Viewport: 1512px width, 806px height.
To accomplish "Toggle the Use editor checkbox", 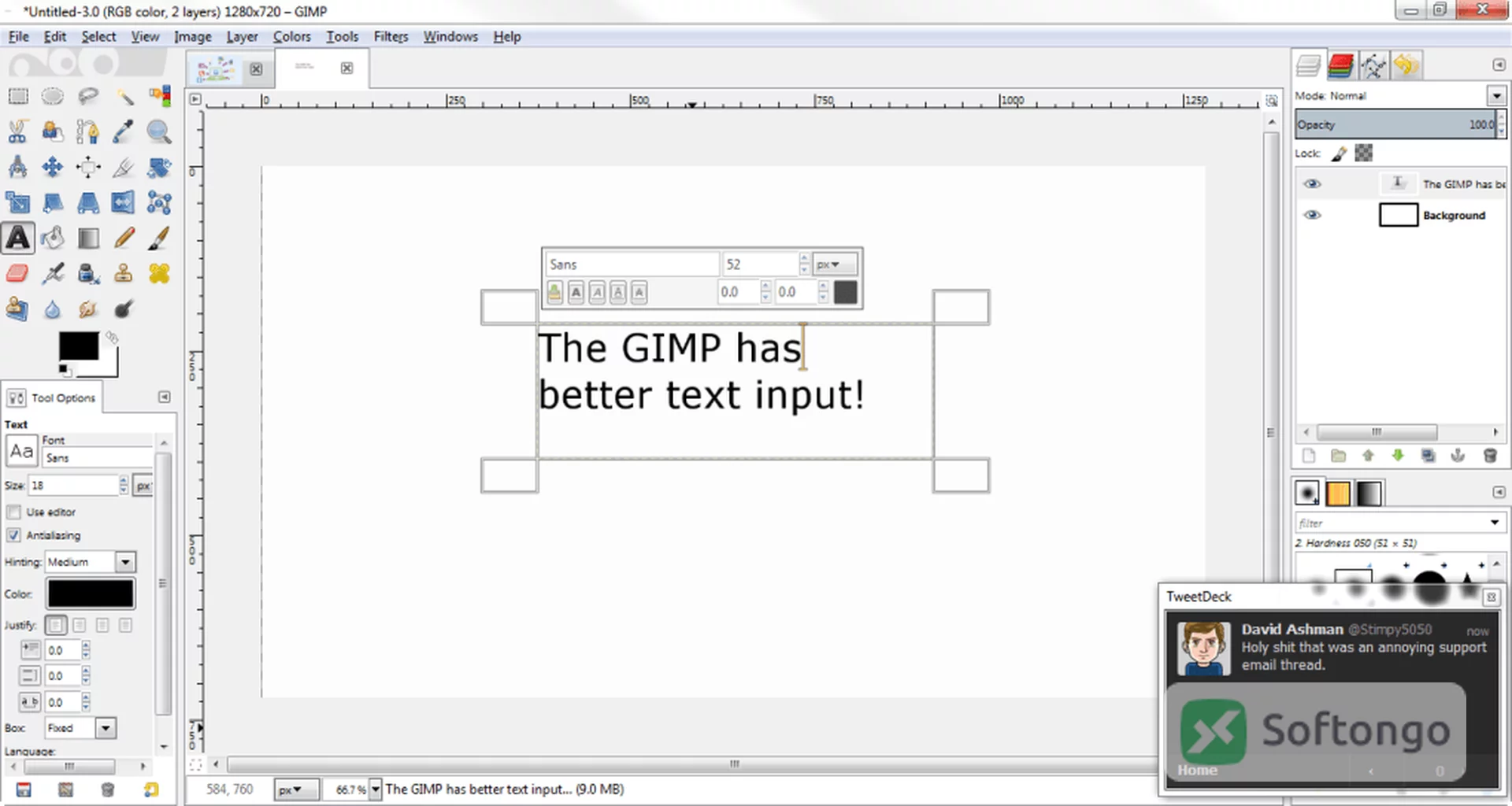I will pos(13,512).
